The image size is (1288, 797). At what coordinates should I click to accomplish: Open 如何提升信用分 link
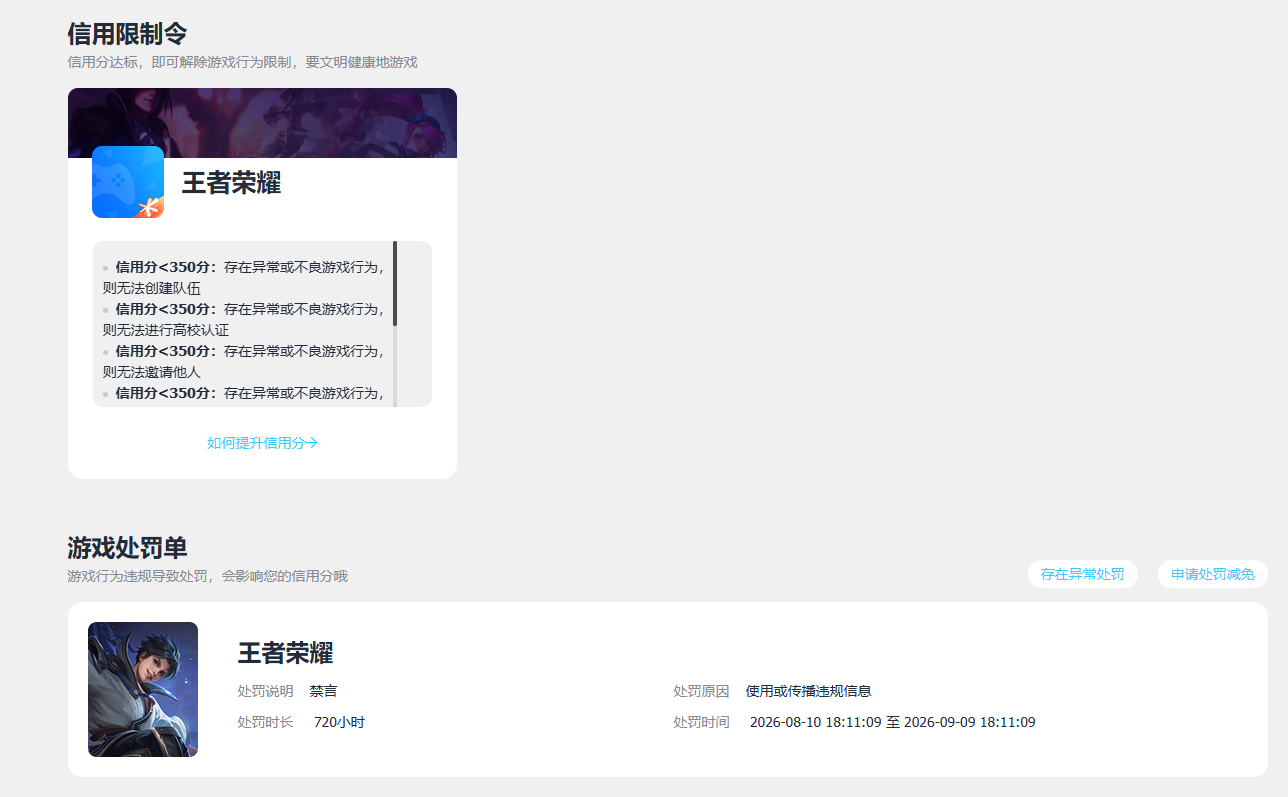[x=262, y=443]
